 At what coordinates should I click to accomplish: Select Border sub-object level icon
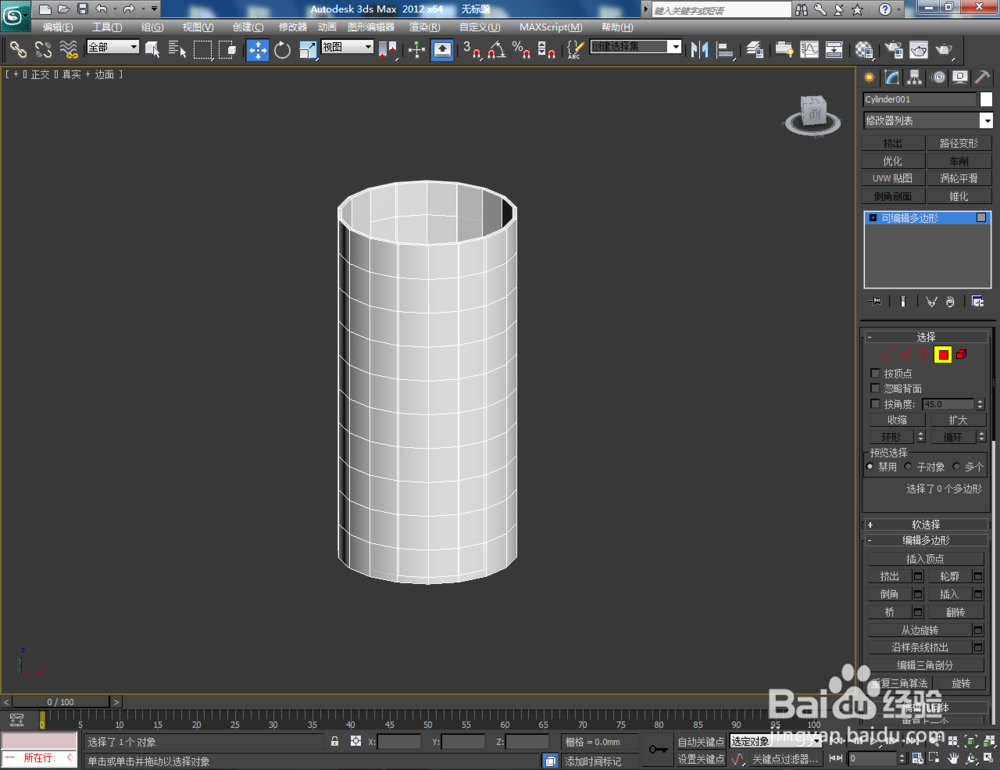[x=923, y=355]
